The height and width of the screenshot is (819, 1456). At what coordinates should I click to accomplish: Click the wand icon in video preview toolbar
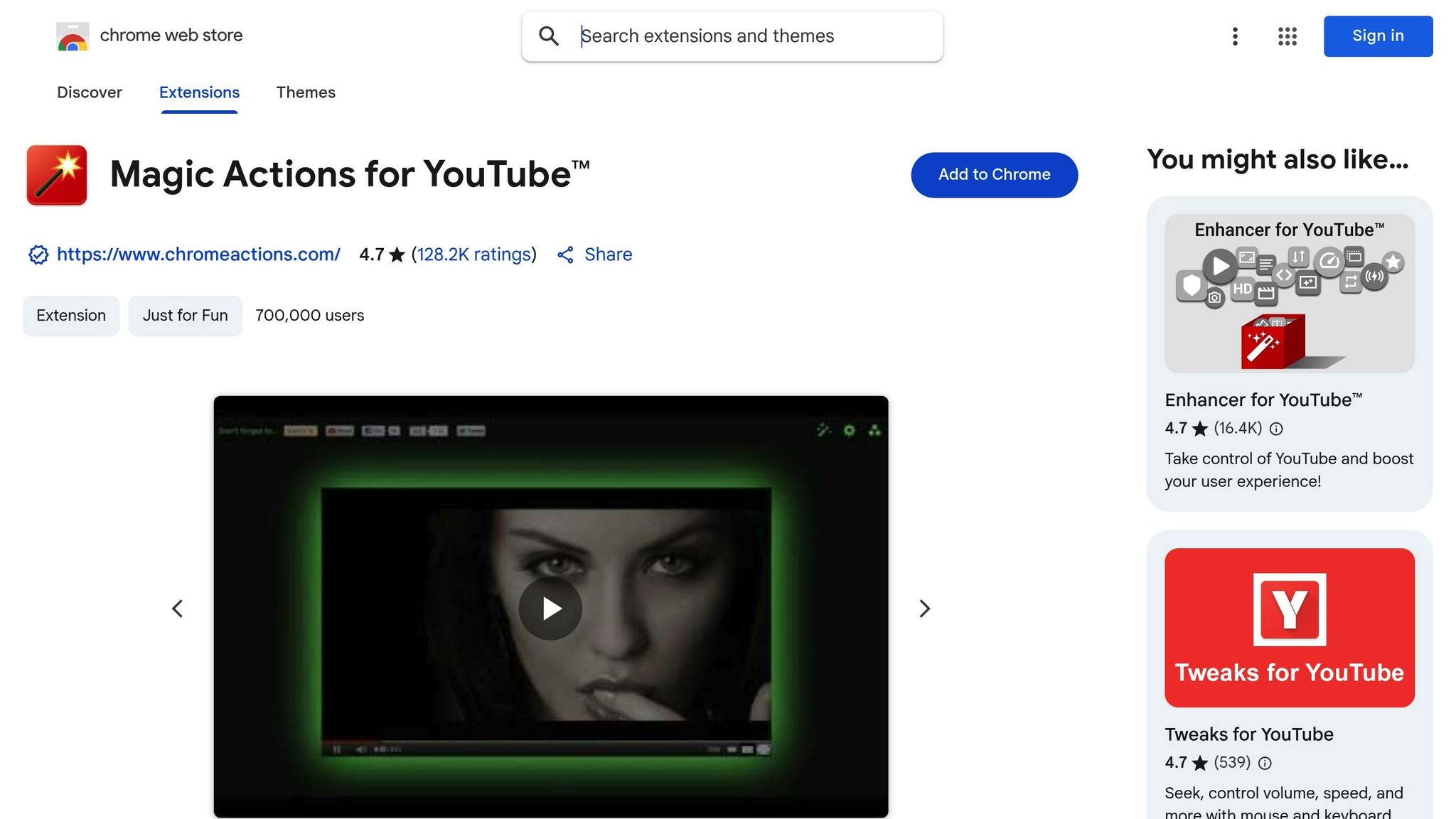(x=823, y=430)
